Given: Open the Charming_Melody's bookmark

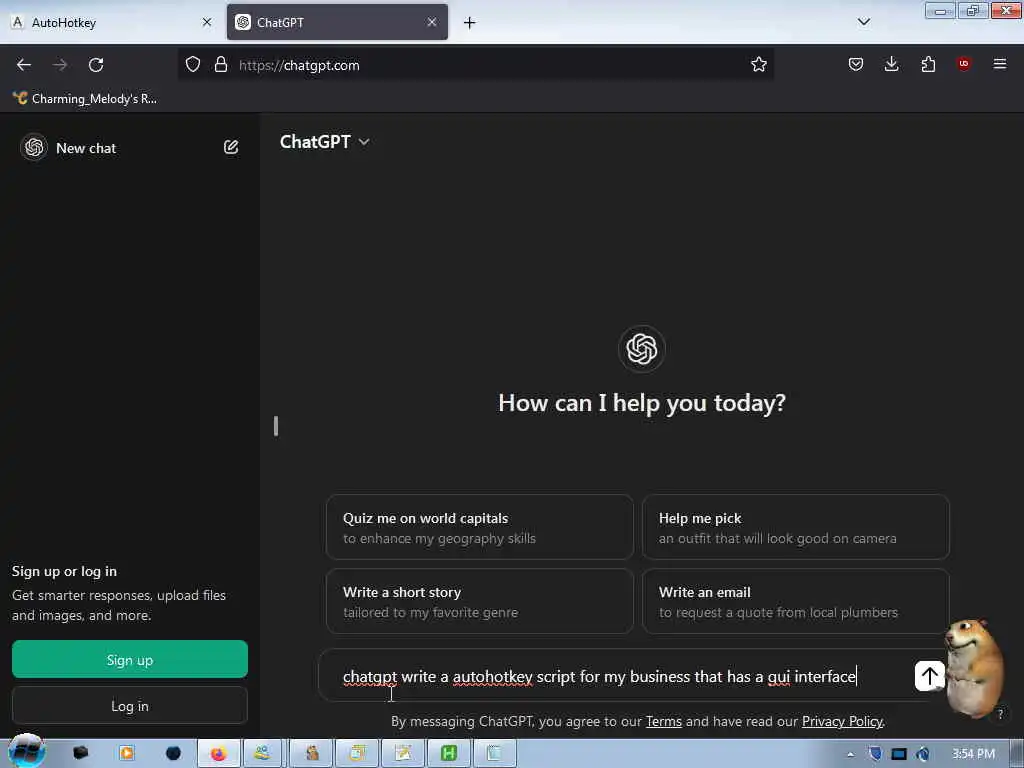Looking at the screenshot, I should coord(85,99).
